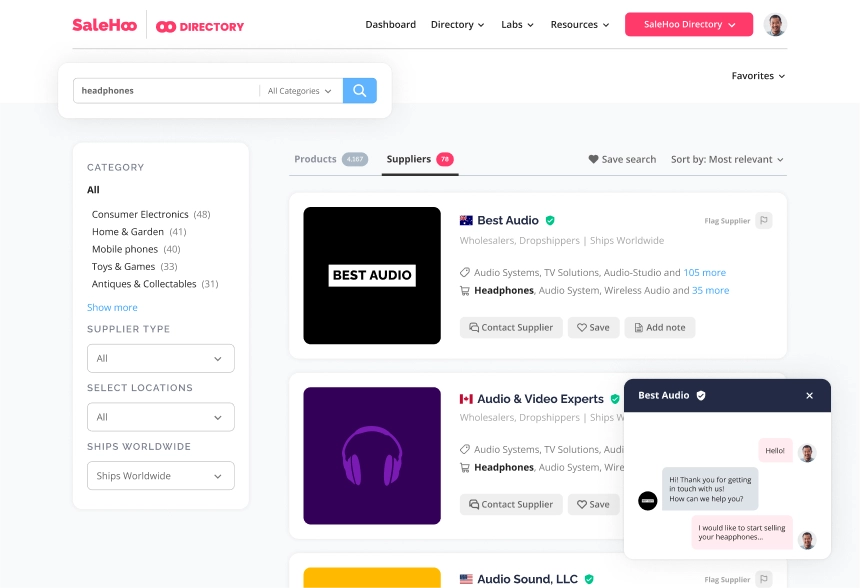
Task: Open the Audio & Video Experts supplier name
Action: (540, 399)
